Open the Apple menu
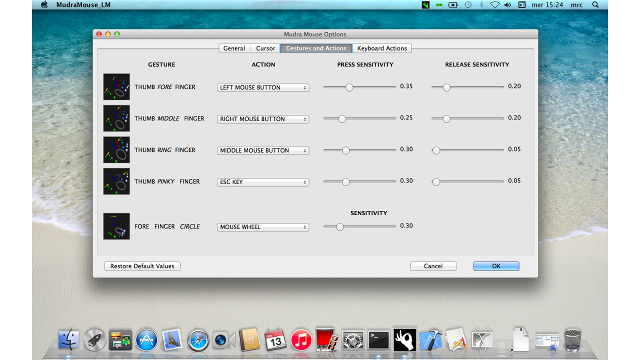640x360 pixels. pos(44,5)
